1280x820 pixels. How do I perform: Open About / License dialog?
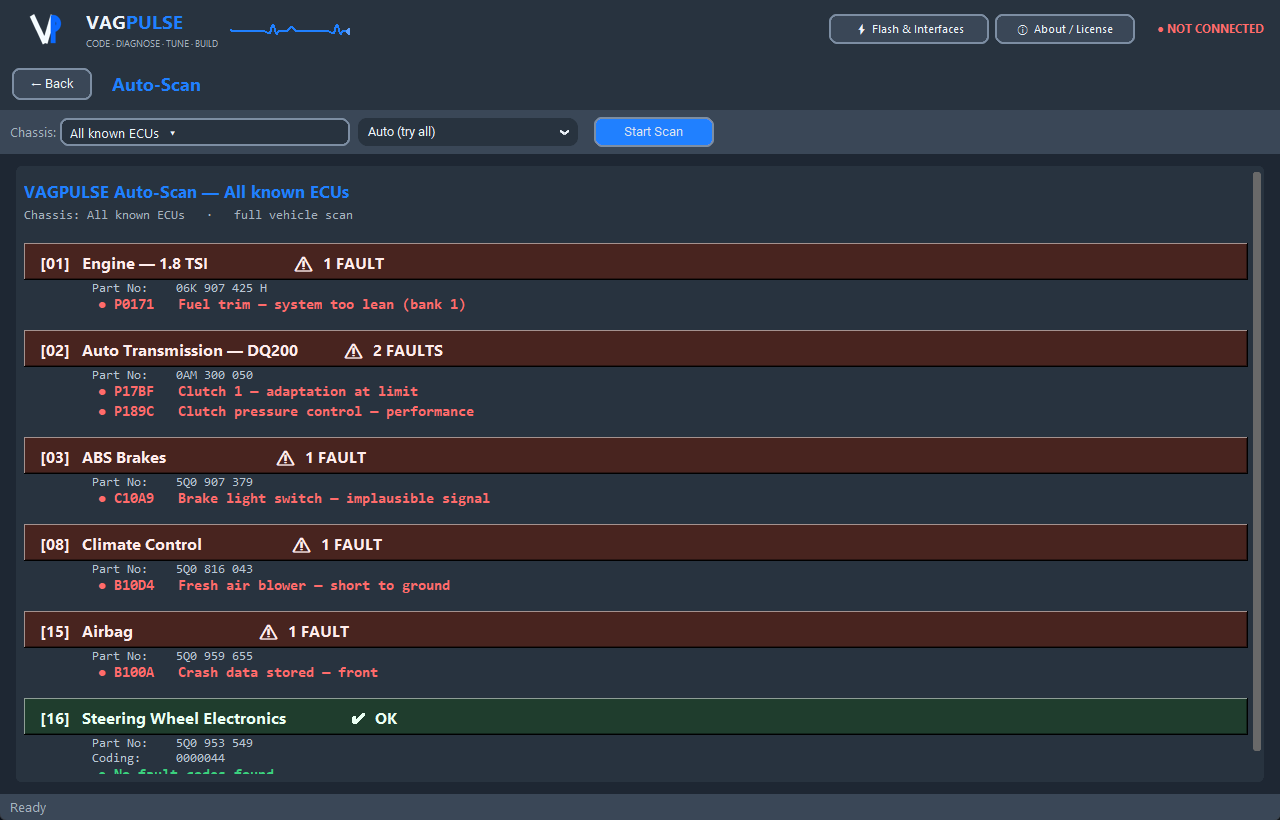[1065, 29]
